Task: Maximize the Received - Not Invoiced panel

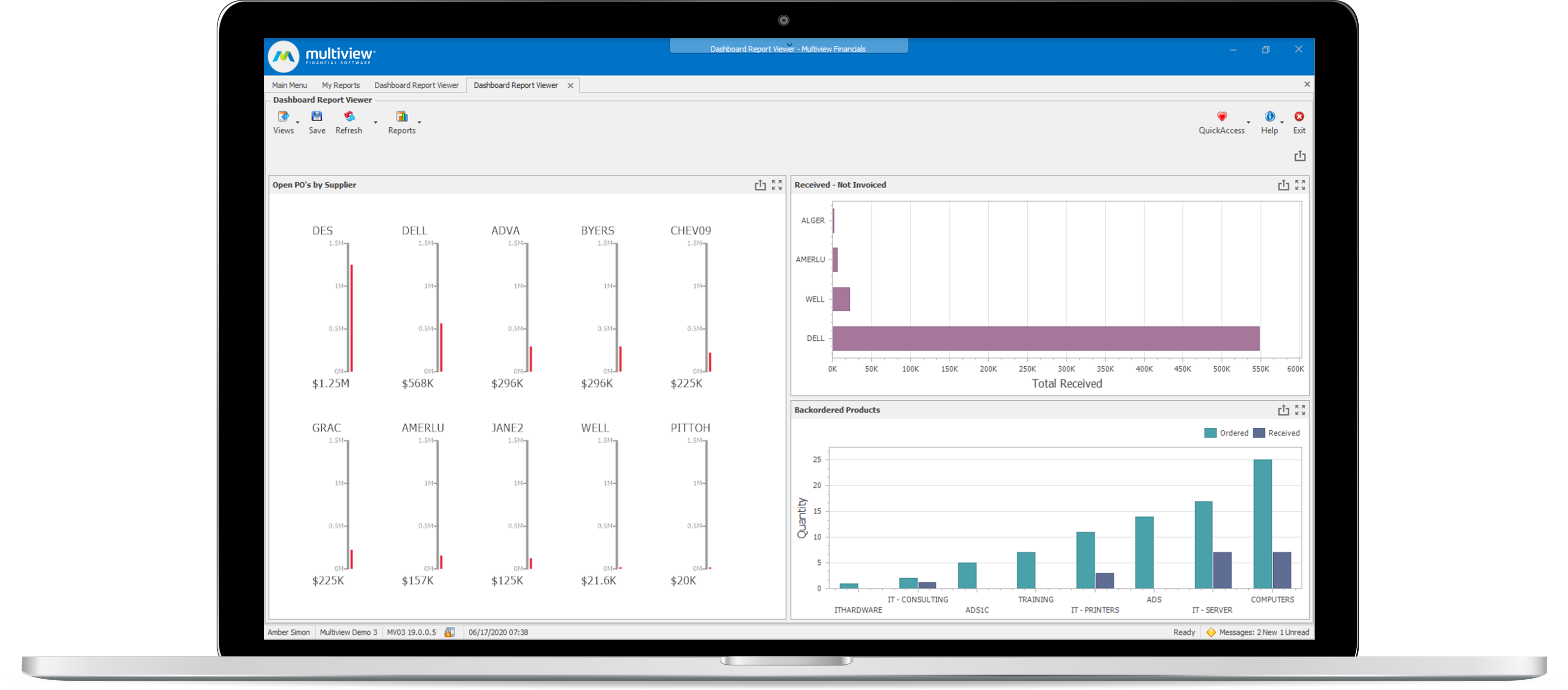Action: pos(1300,185)
